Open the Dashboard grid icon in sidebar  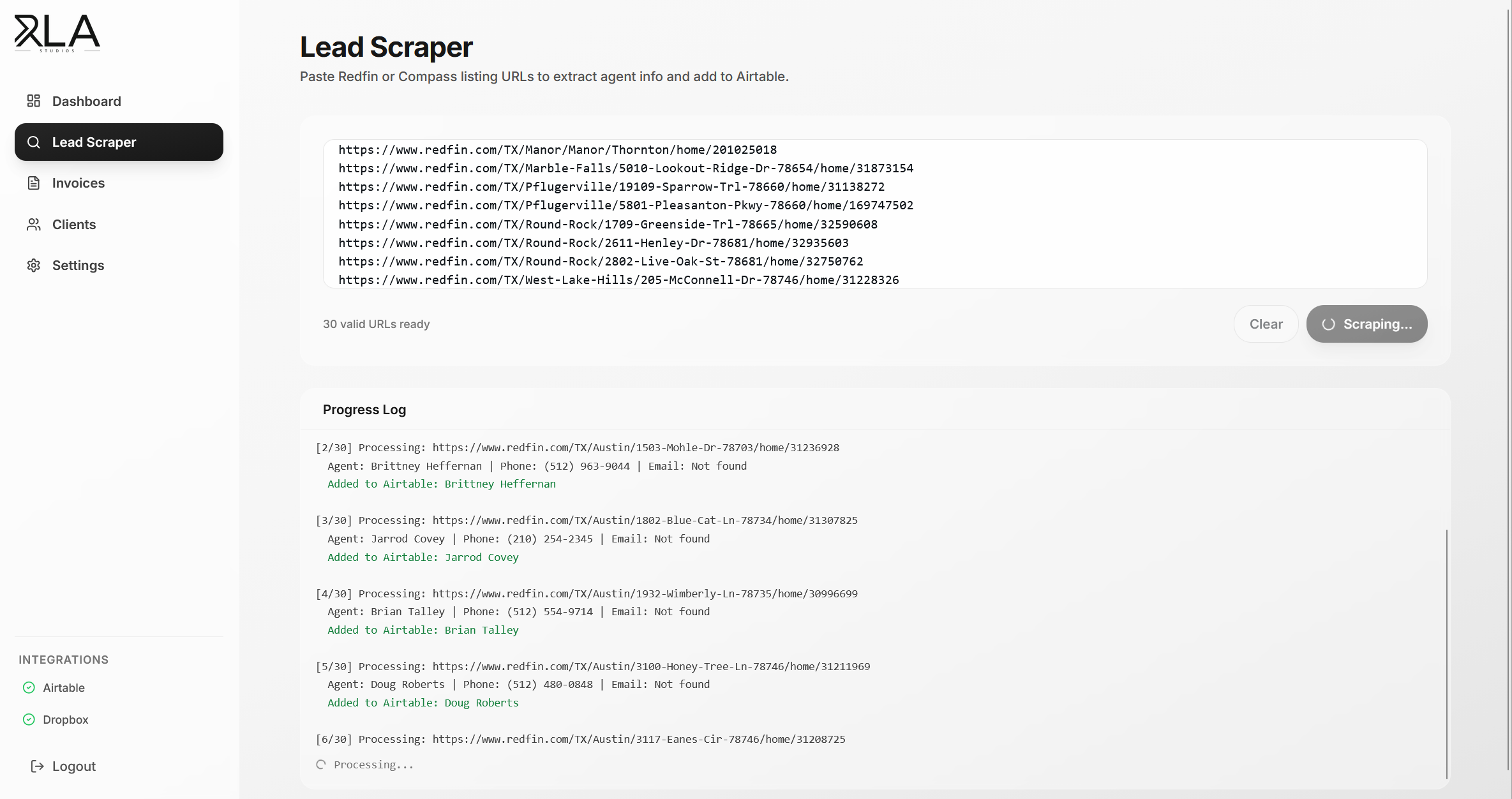pos(34,101)
